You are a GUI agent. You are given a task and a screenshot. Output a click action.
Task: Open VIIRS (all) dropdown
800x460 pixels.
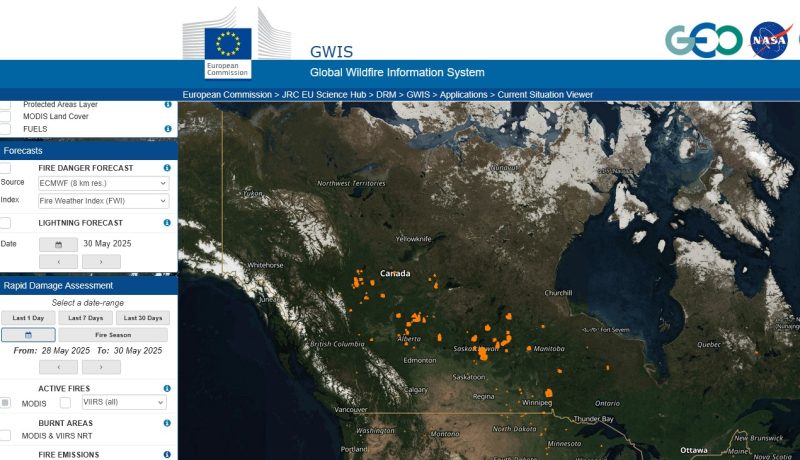124,402
